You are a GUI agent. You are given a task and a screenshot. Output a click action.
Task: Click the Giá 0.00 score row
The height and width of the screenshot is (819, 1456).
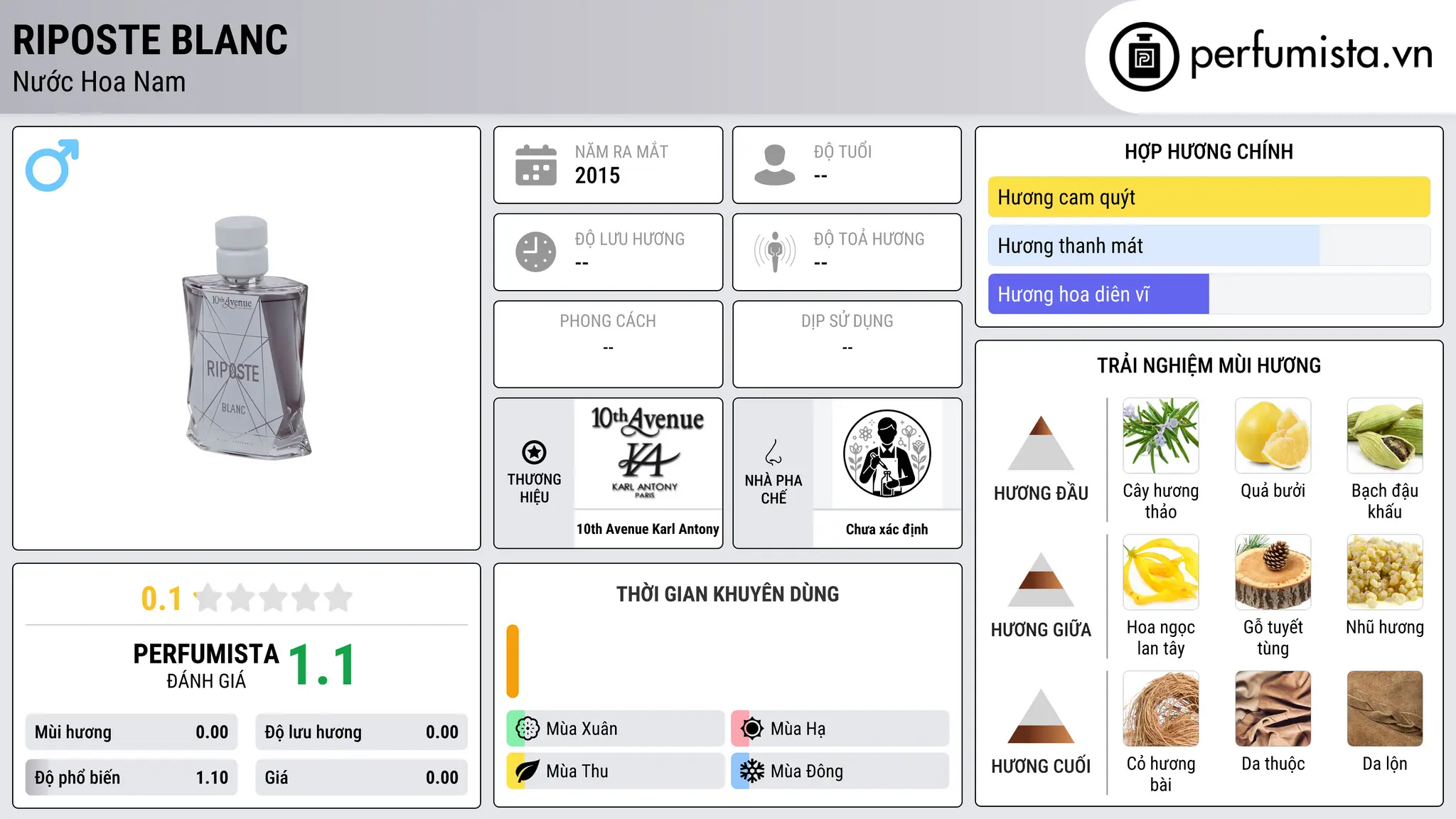(x=361, y=778)
